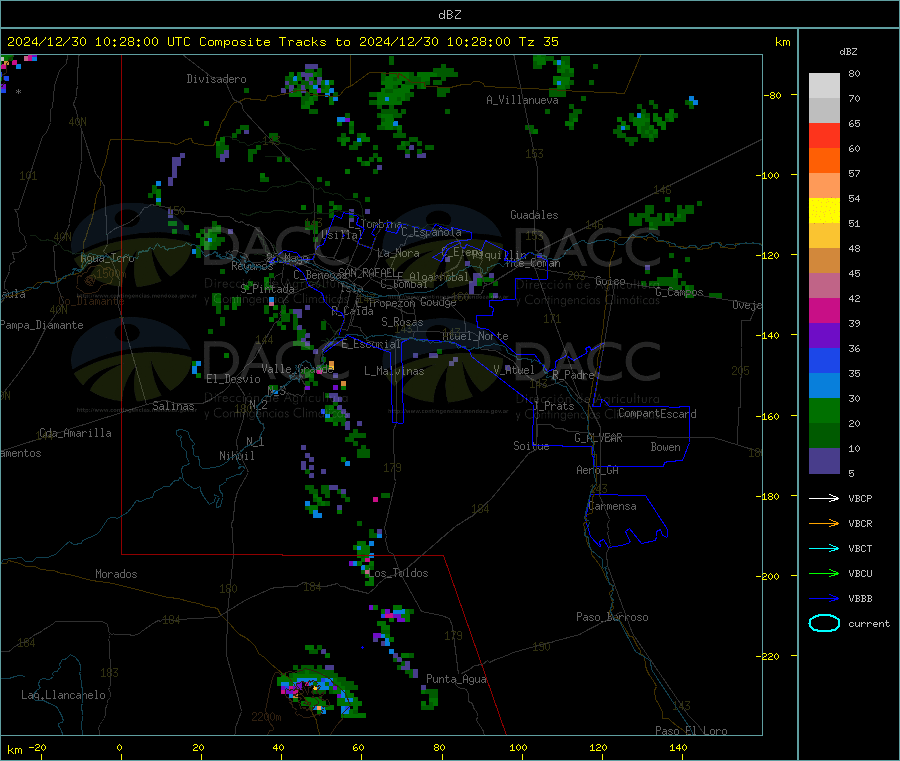This screenshot has height=761, width=900.
Task: Click the 'Paso_Barroso' map label
Action: (x=612, y=617)
